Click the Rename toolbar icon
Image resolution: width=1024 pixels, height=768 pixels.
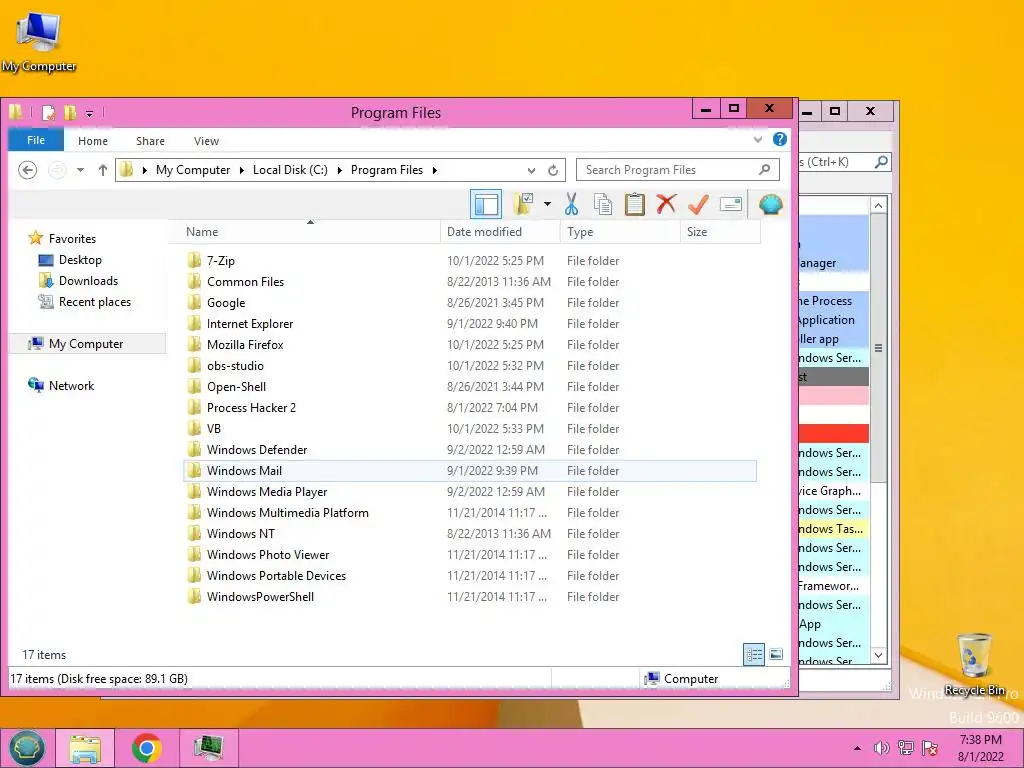[x=730, y=204]
